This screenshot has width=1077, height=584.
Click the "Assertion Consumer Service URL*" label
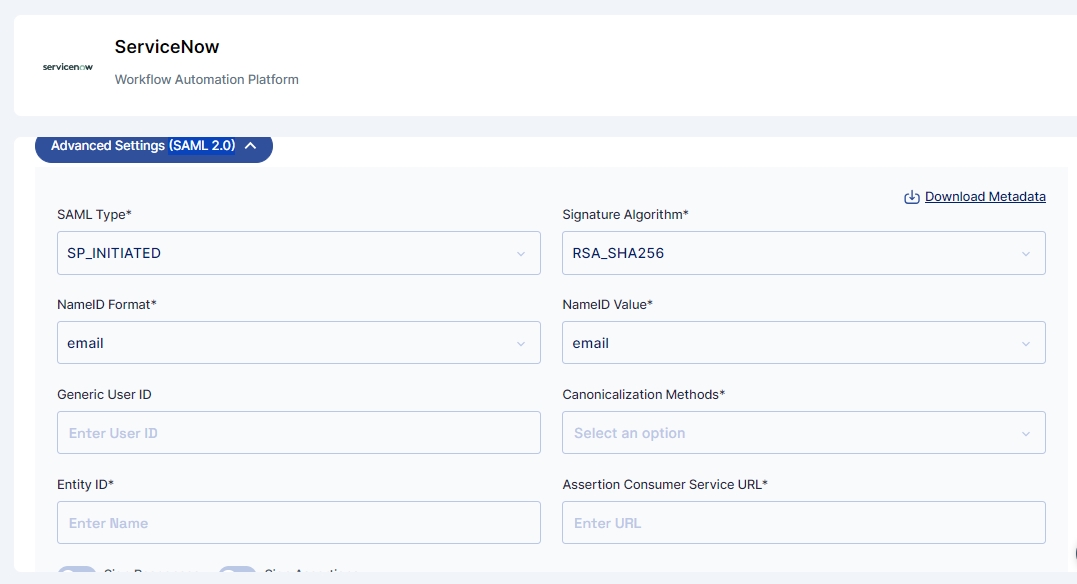(665, 484)
